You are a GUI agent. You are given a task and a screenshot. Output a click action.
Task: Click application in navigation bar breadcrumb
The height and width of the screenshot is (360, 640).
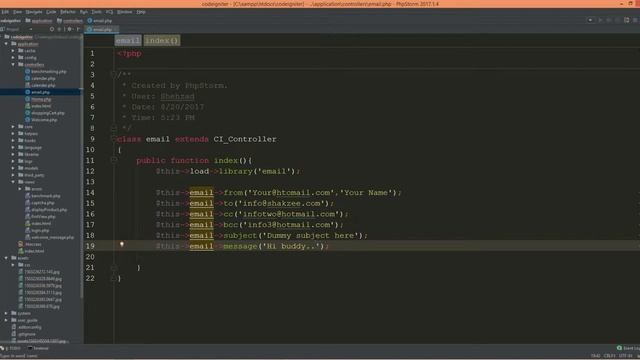tap(39, 20)
